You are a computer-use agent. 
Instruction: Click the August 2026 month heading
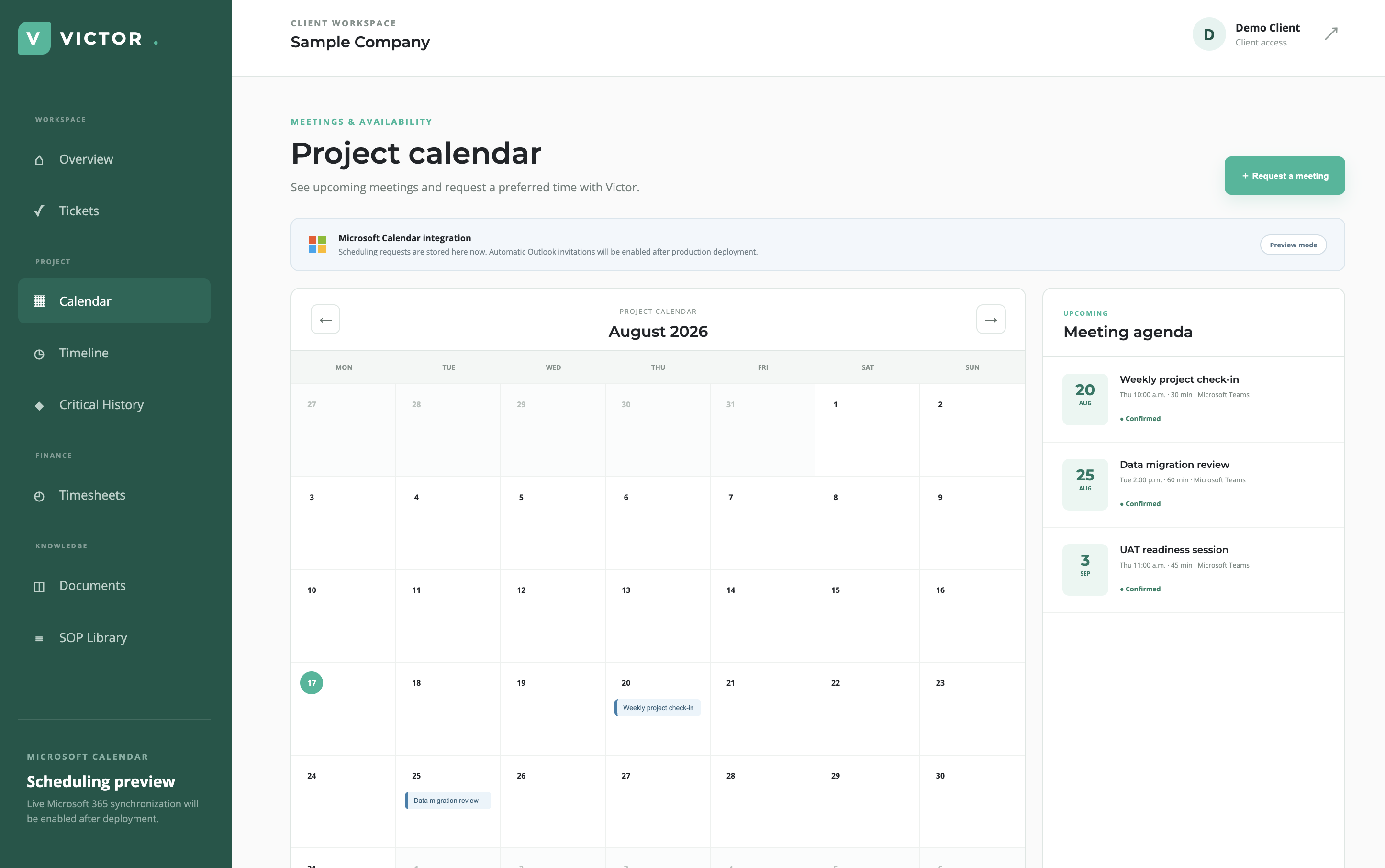[658, 331]
